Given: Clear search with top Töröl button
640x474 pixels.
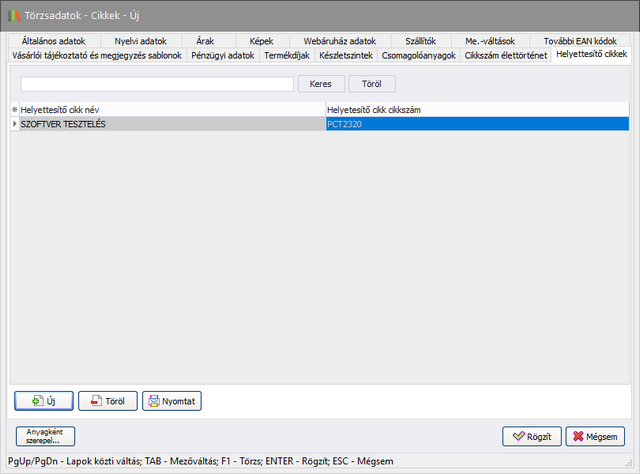Looking at the screenshot, I should 372,84.
